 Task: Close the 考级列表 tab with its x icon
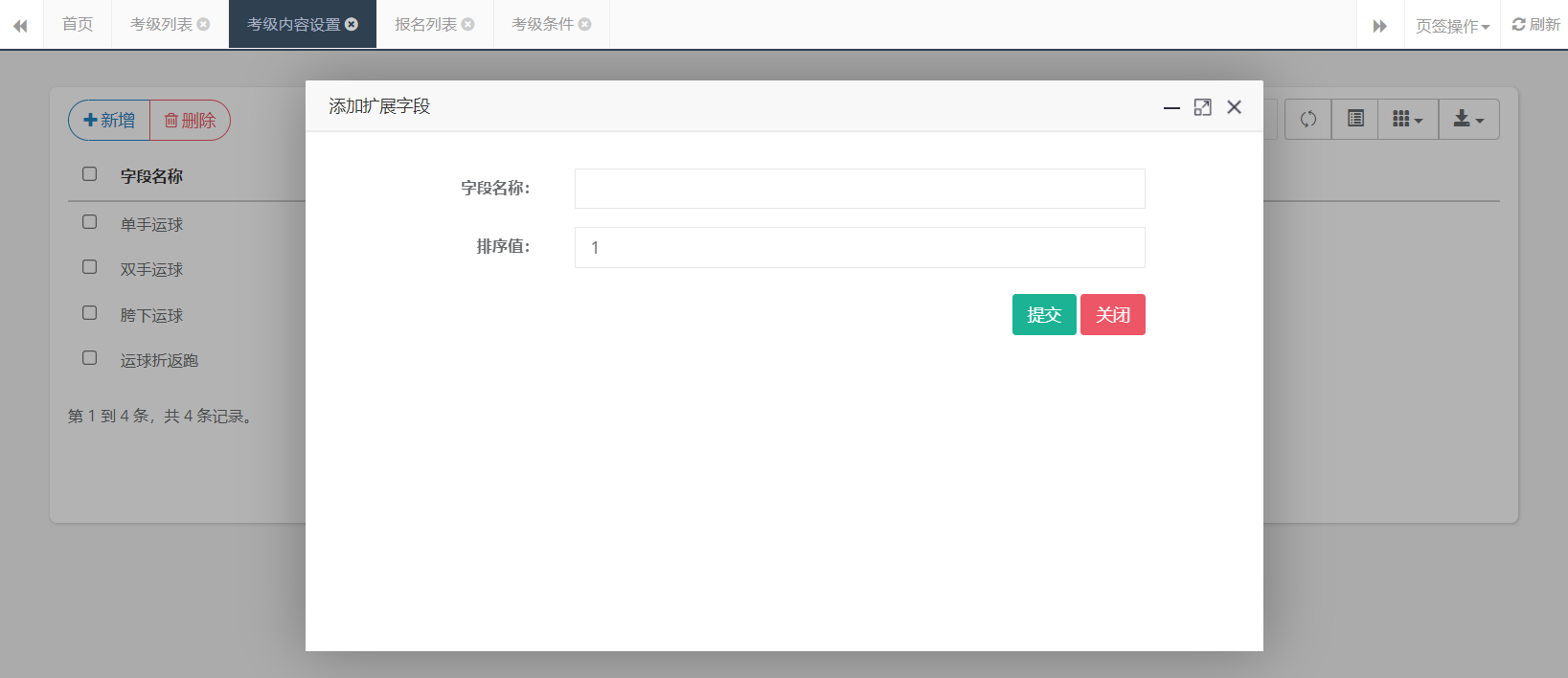[203, 24]
